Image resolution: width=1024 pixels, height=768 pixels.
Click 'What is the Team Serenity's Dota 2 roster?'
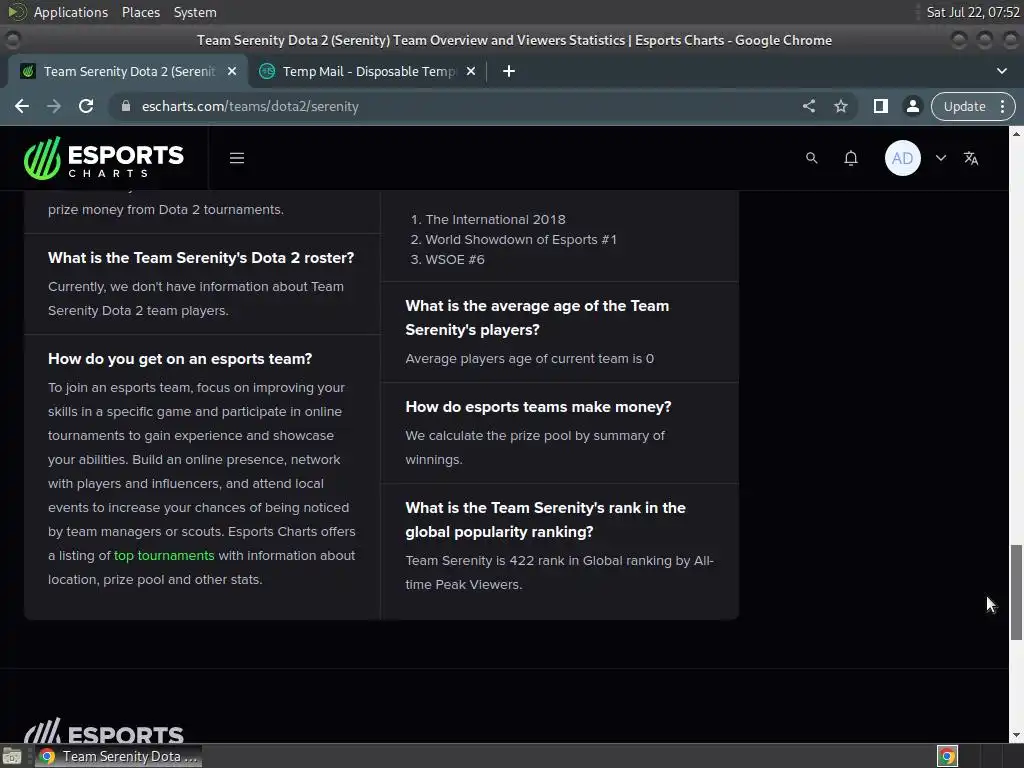click(200, 258)
